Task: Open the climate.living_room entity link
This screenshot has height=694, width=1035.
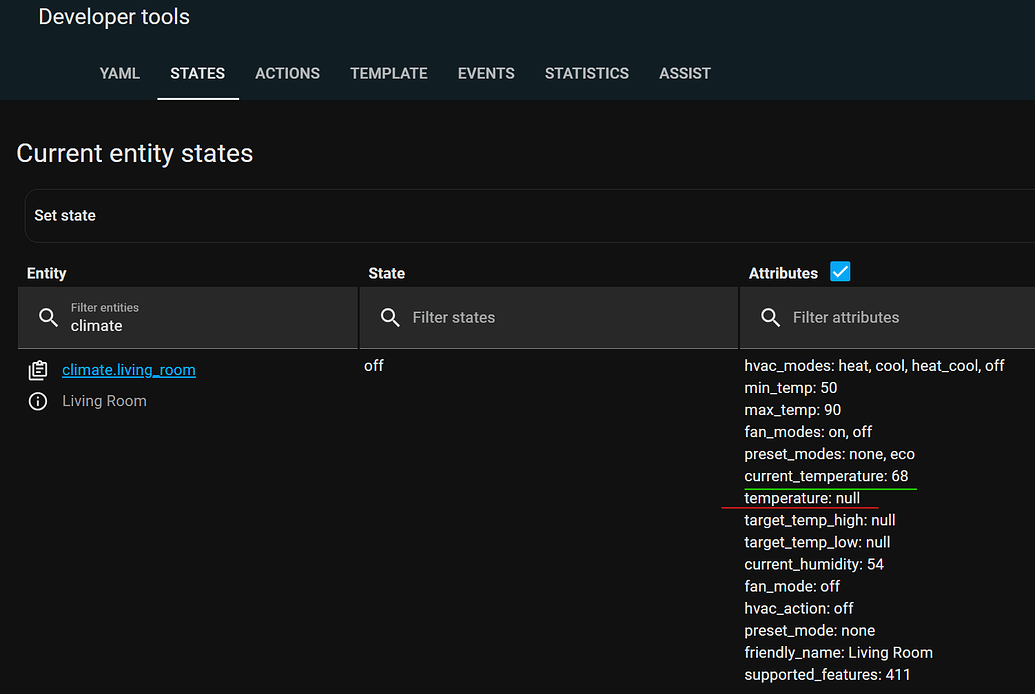Action: coord(128,369)
